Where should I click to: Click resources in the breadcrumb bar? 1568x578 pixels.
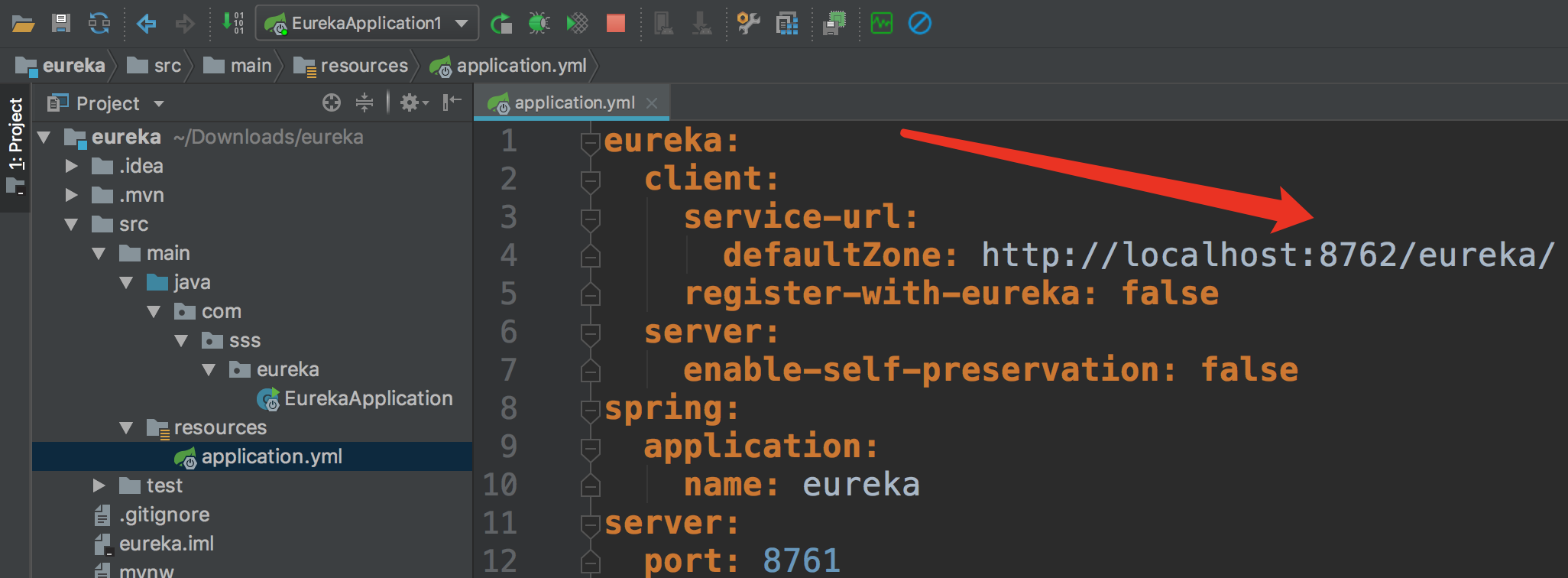click(x=351, y=66)
